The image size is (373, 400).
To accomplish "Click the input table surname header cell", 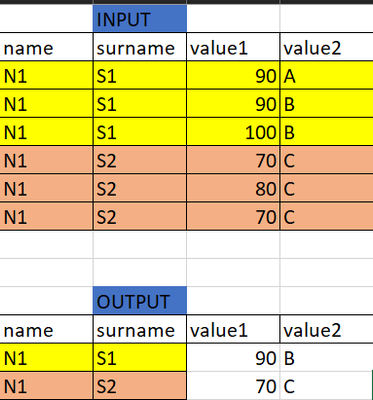I will [x=140, y=47].
